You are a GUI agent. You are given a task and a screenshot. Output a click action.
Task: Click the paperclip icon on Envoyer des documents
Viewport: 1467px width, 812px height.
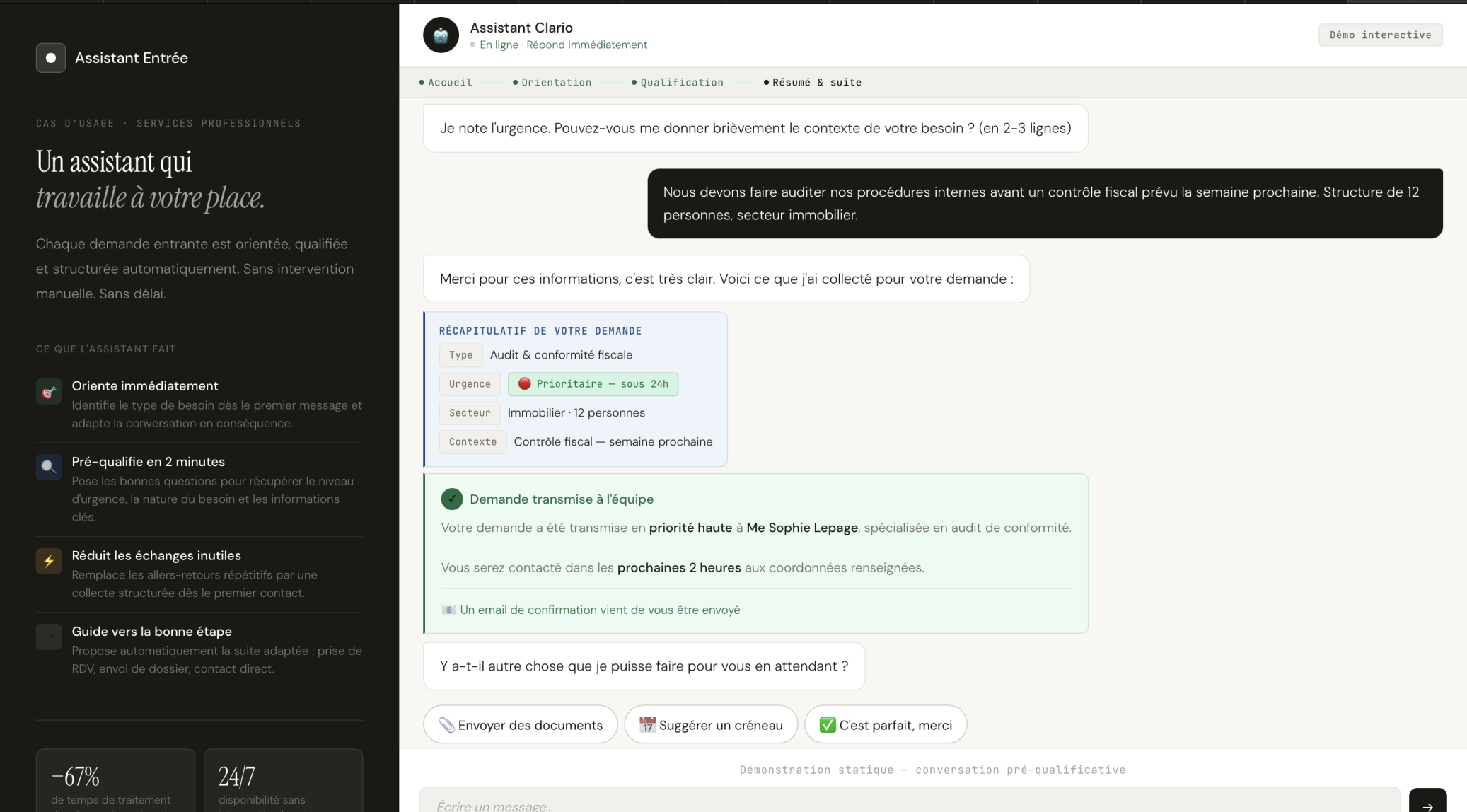446,724
